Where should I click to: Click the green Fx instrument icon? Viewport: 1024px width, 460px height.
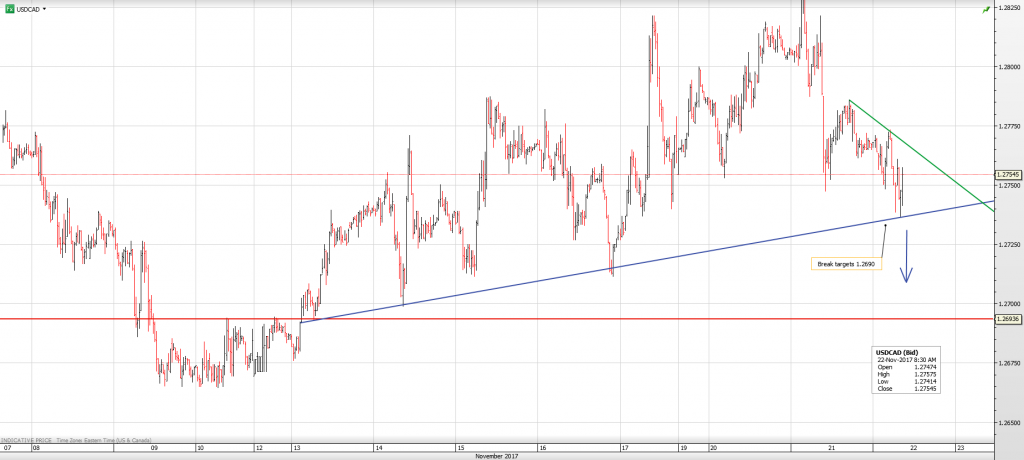coord(9,8)
